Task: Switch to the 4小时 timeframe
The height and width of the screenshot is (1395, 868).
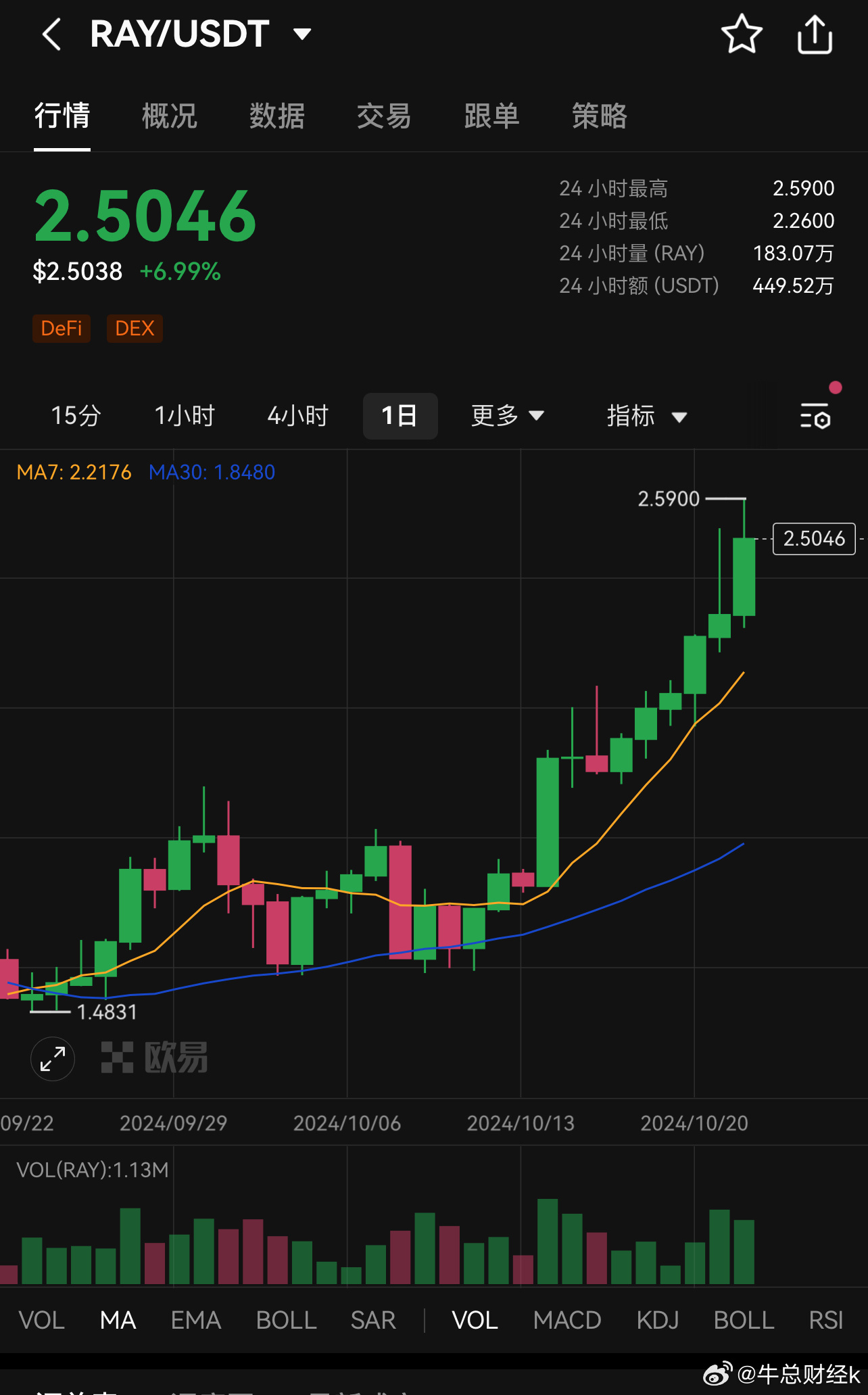Action: tap(297, 416)
